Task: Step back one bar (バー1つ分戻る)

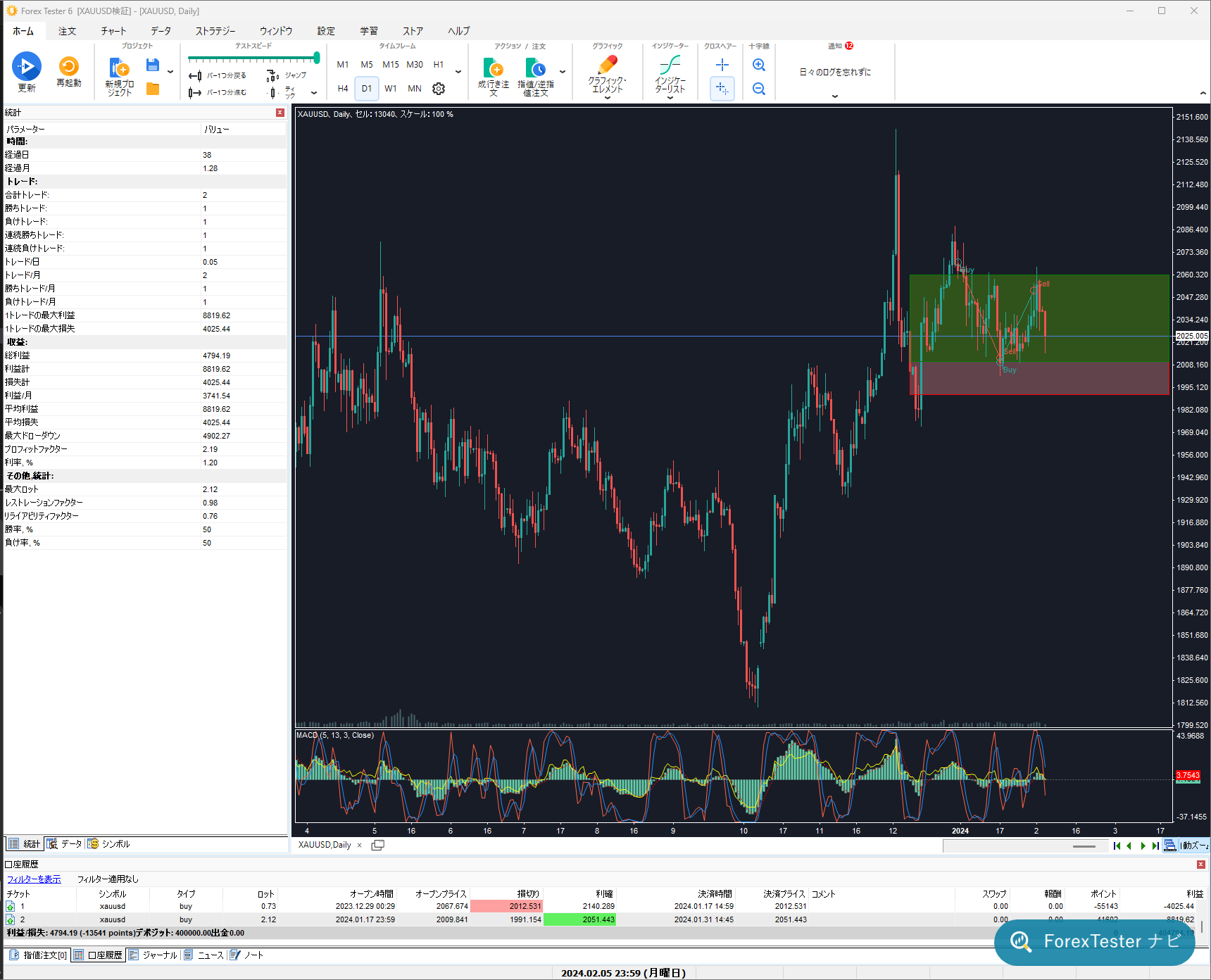Action: pos(217,75)
